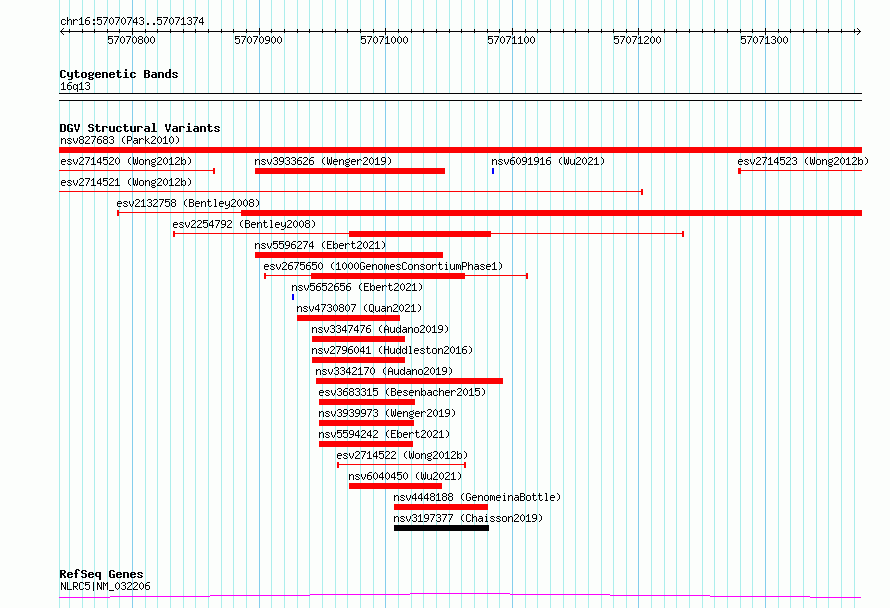Click the small blue nsv5652656 marker

(x=293, y=297)
